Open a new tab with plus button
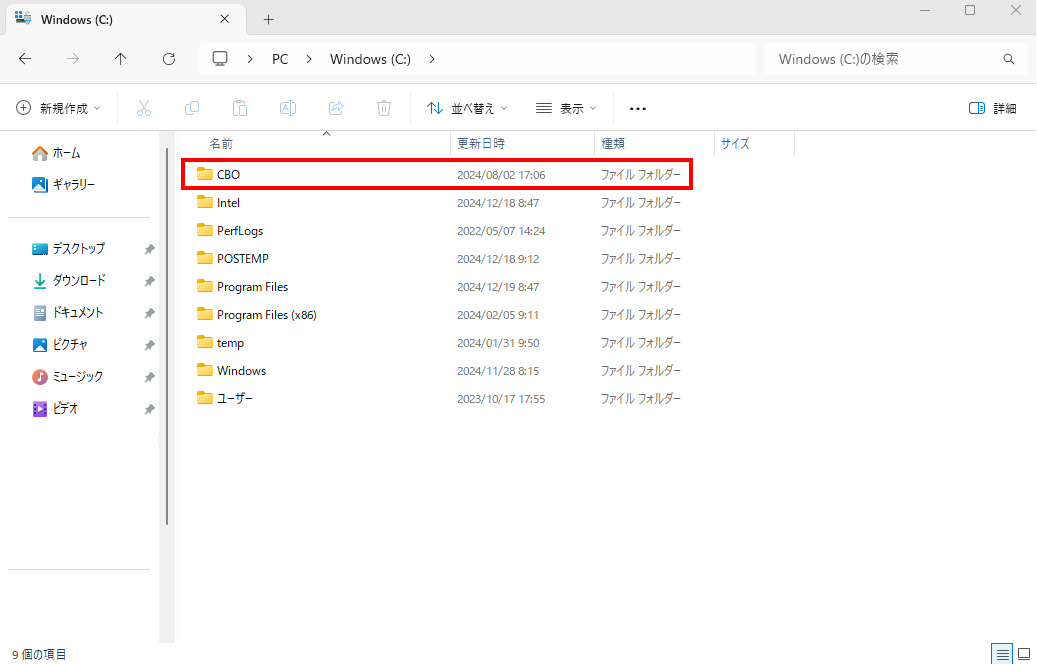 (x=268, y=19)
